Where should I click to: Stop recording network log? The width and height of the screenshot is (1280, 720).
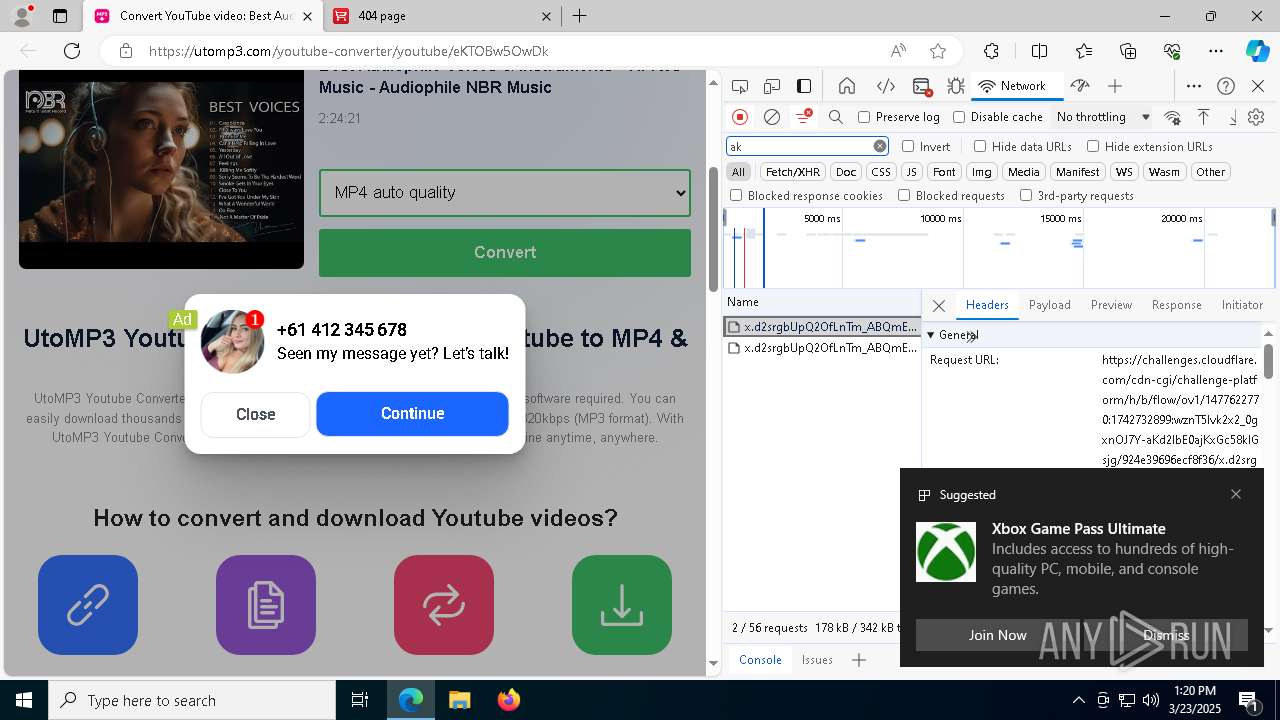click(x=740, y=117)
